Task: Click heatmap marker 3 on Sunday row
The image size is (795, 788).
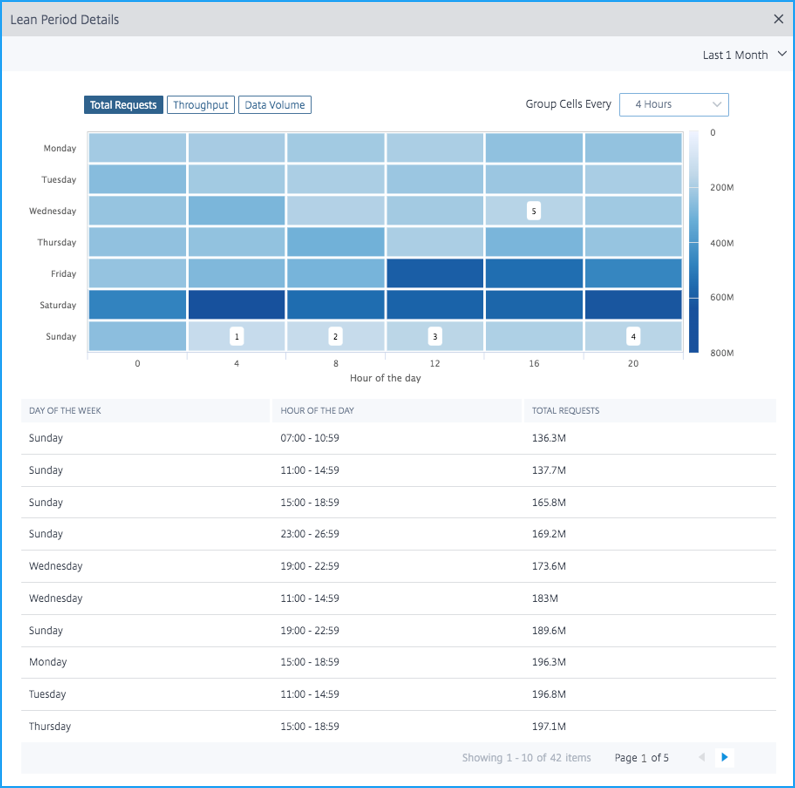Action: (x=435, y=336)
